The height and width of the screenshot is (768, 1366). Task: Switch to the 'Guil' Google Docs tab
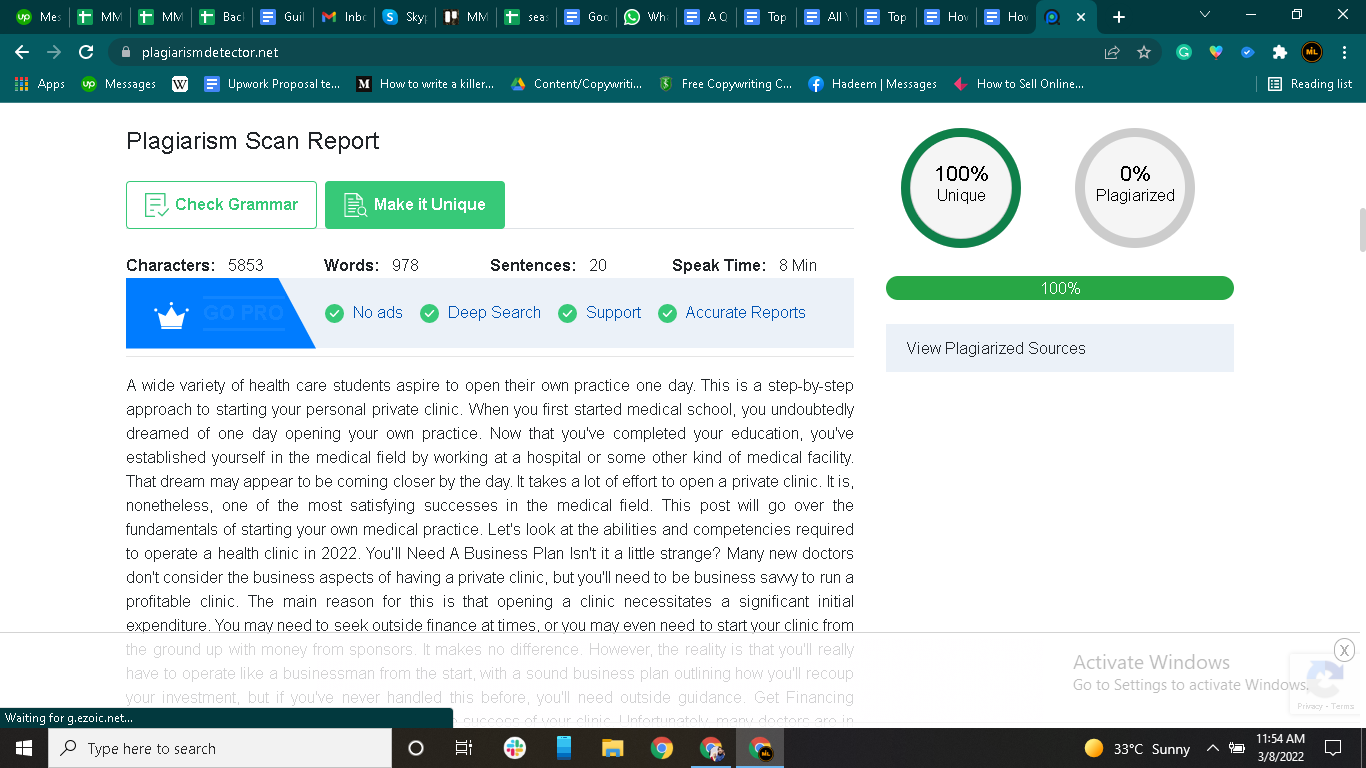point(282,17)
